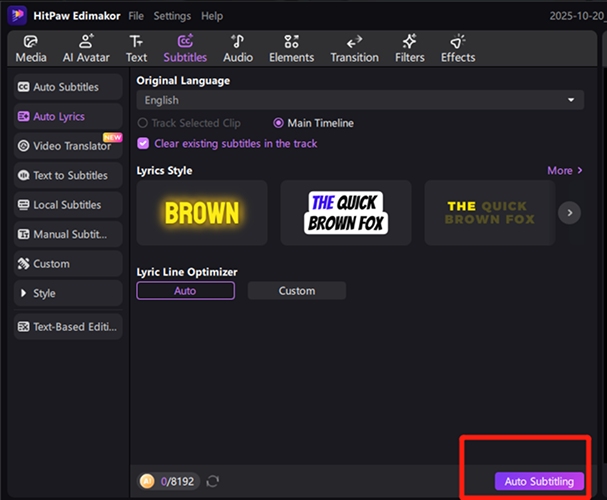Image resolution: width=607 pixels, height=500 pixels.
Task: Choose the yellow BROWN lyrics style thumbnail
Action: (x=202, y=212)
